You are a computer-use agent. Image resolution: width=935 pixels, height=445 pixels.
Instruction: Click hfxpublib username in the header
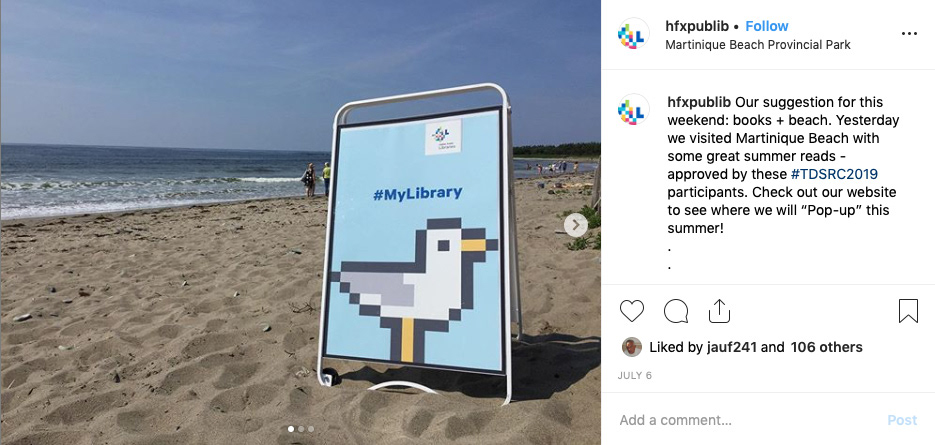pos(697,26)
